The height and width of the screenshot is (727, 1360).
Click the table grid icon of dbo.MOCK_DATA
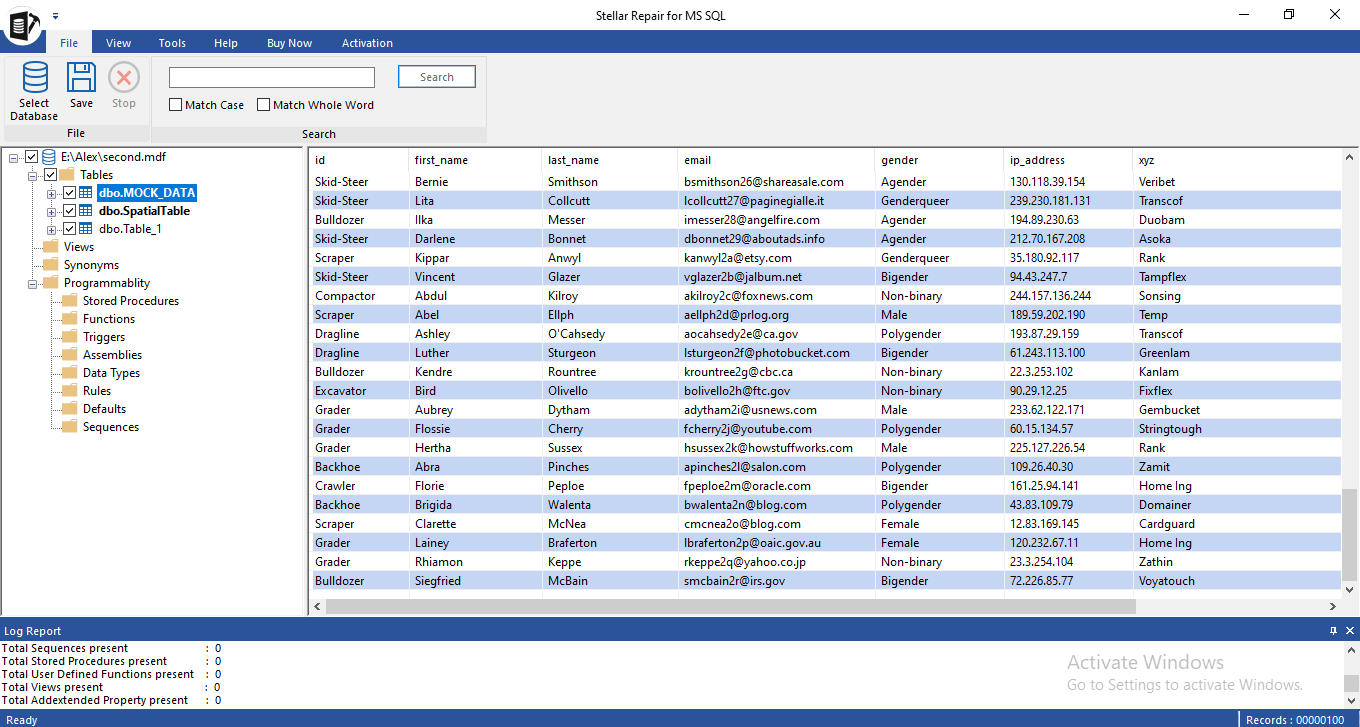(86, 193)
